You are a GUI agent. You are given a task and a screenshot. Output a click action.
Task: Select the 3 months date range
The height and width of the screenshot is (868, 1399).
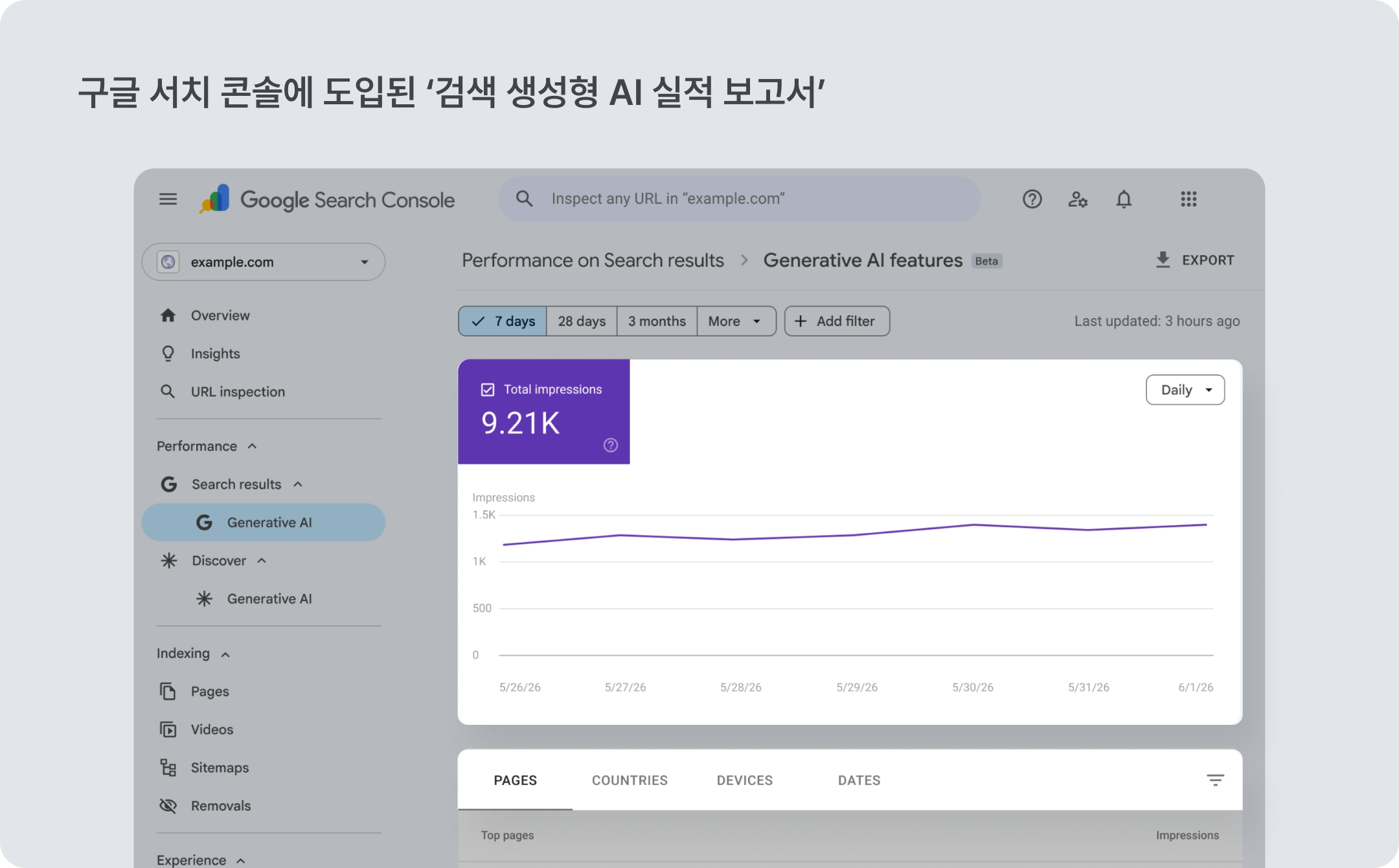[x=657, y=321]
